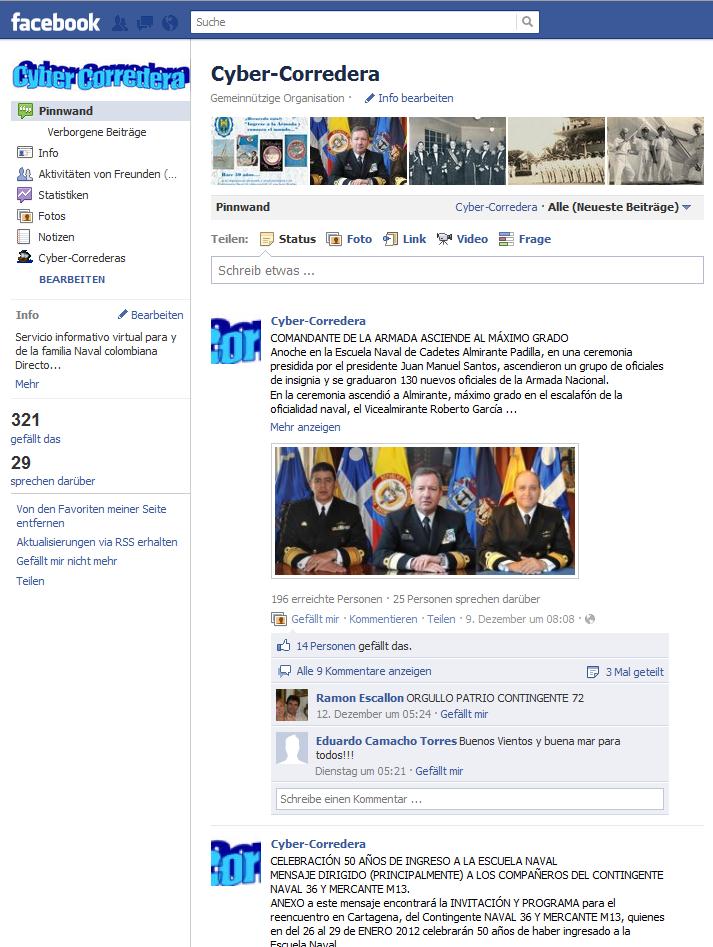Click the thumbs-up icon beside 14 Personen
Image resolution: width=713 pixels, height=947 pixels.
(283, 646)
